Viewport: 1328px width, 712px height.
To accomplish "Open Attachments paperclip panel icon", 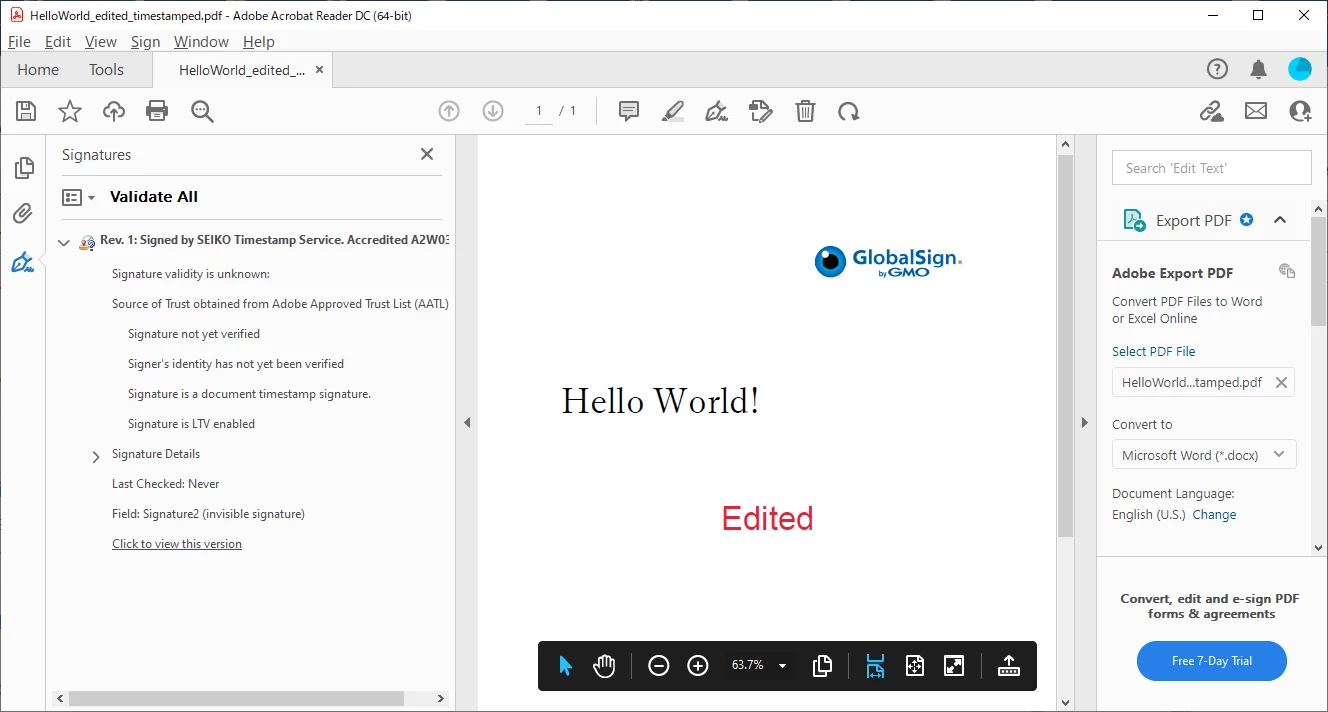I will 23,213.
